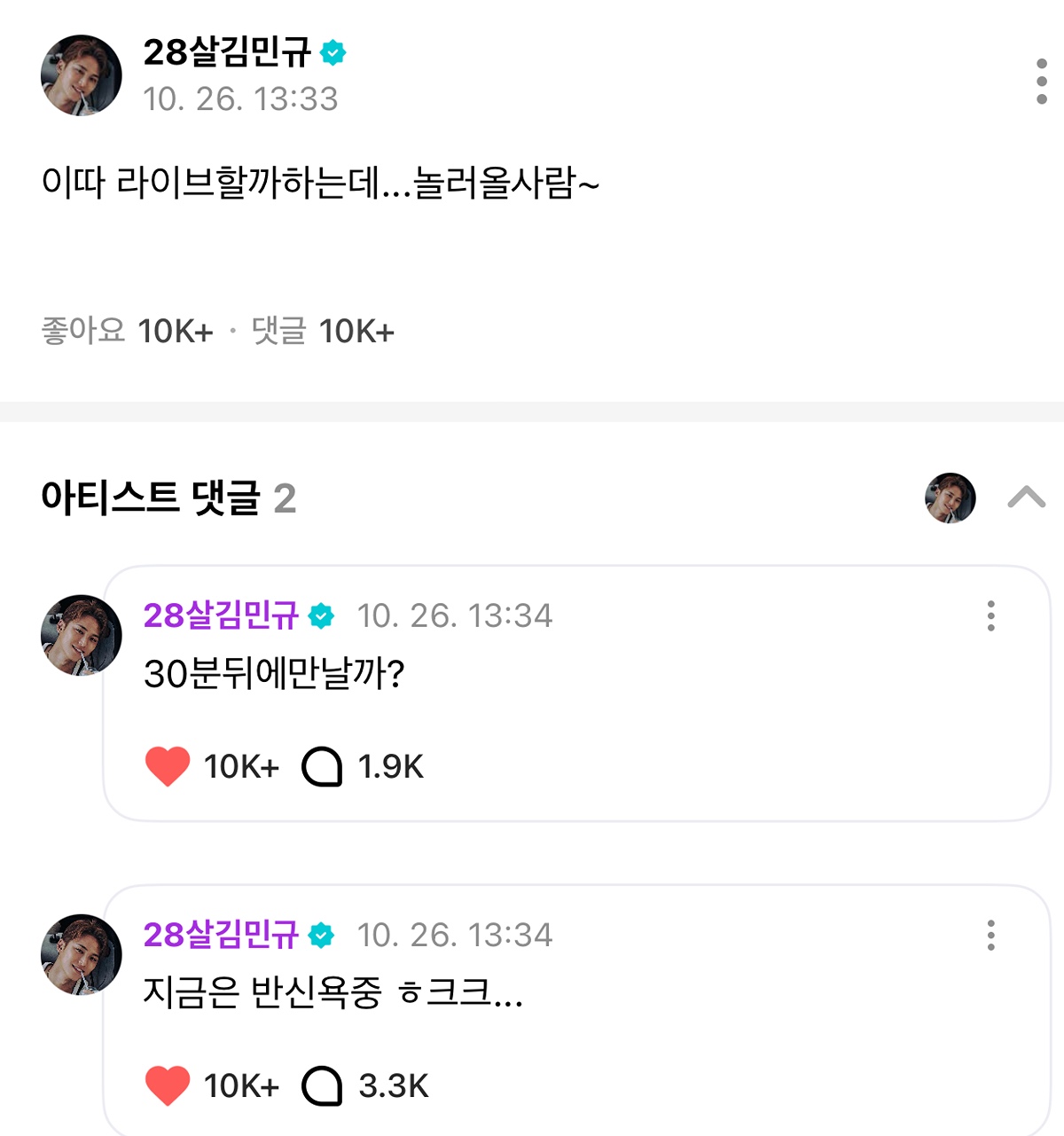The width and height of the screenshot is (1064, 1136).
Task: Tap small artist avatar beside collapse chevron
Action: tap(950, 497)
